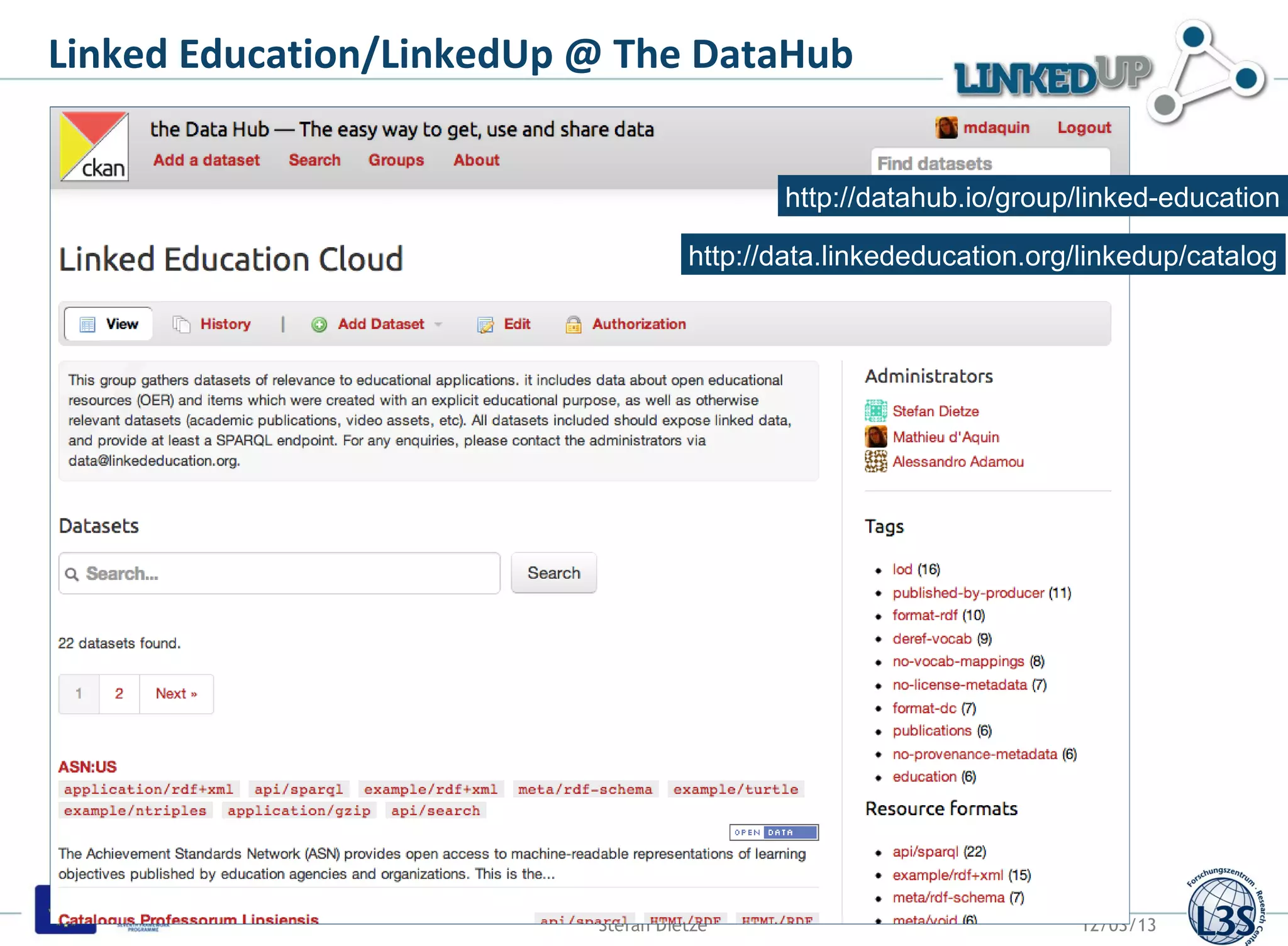Click the green Add Dataset plus icon

tap(319, 325)
